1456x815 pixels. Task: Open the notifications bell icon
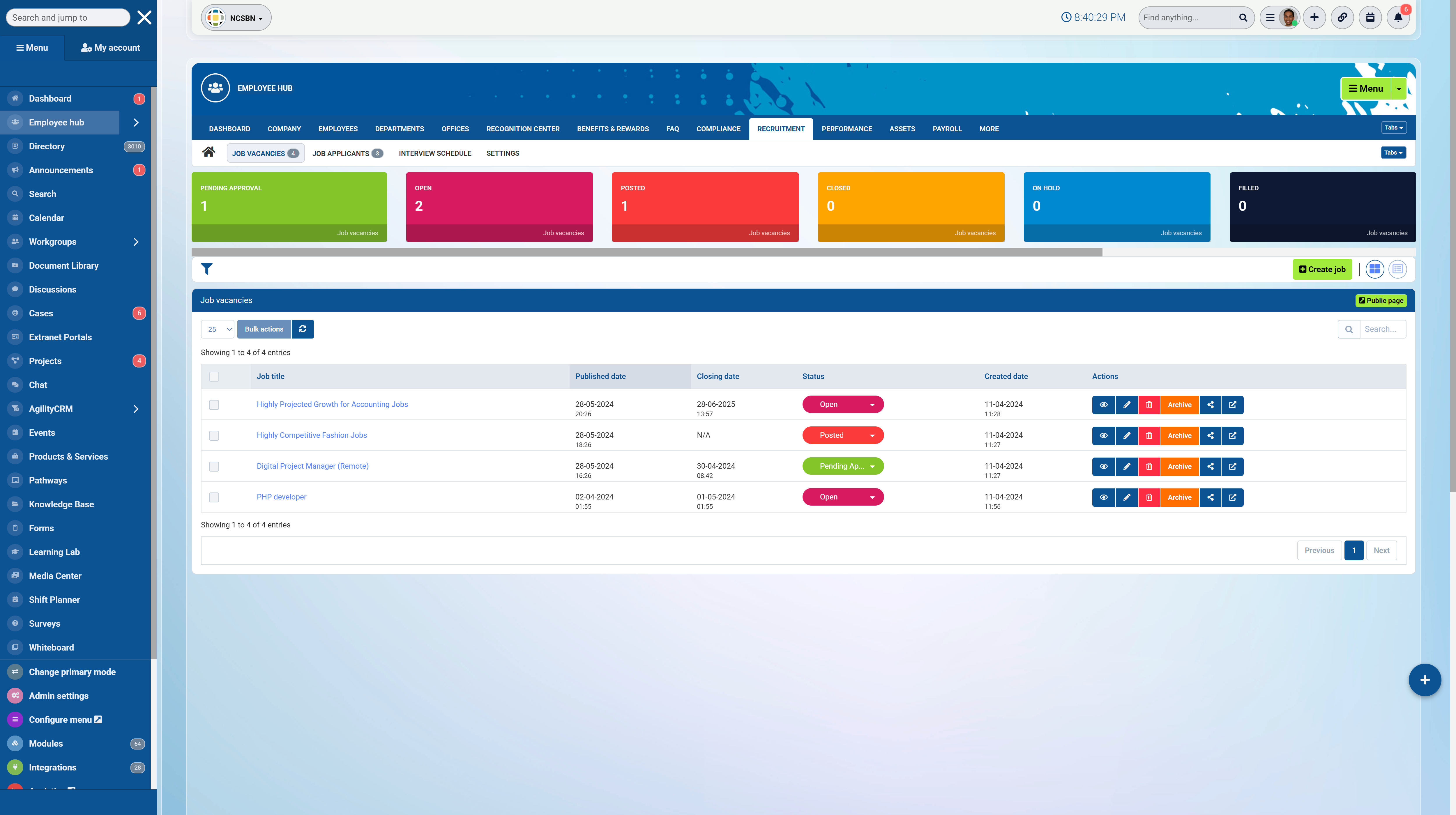pyautogui.click(x=1398, y=17)
